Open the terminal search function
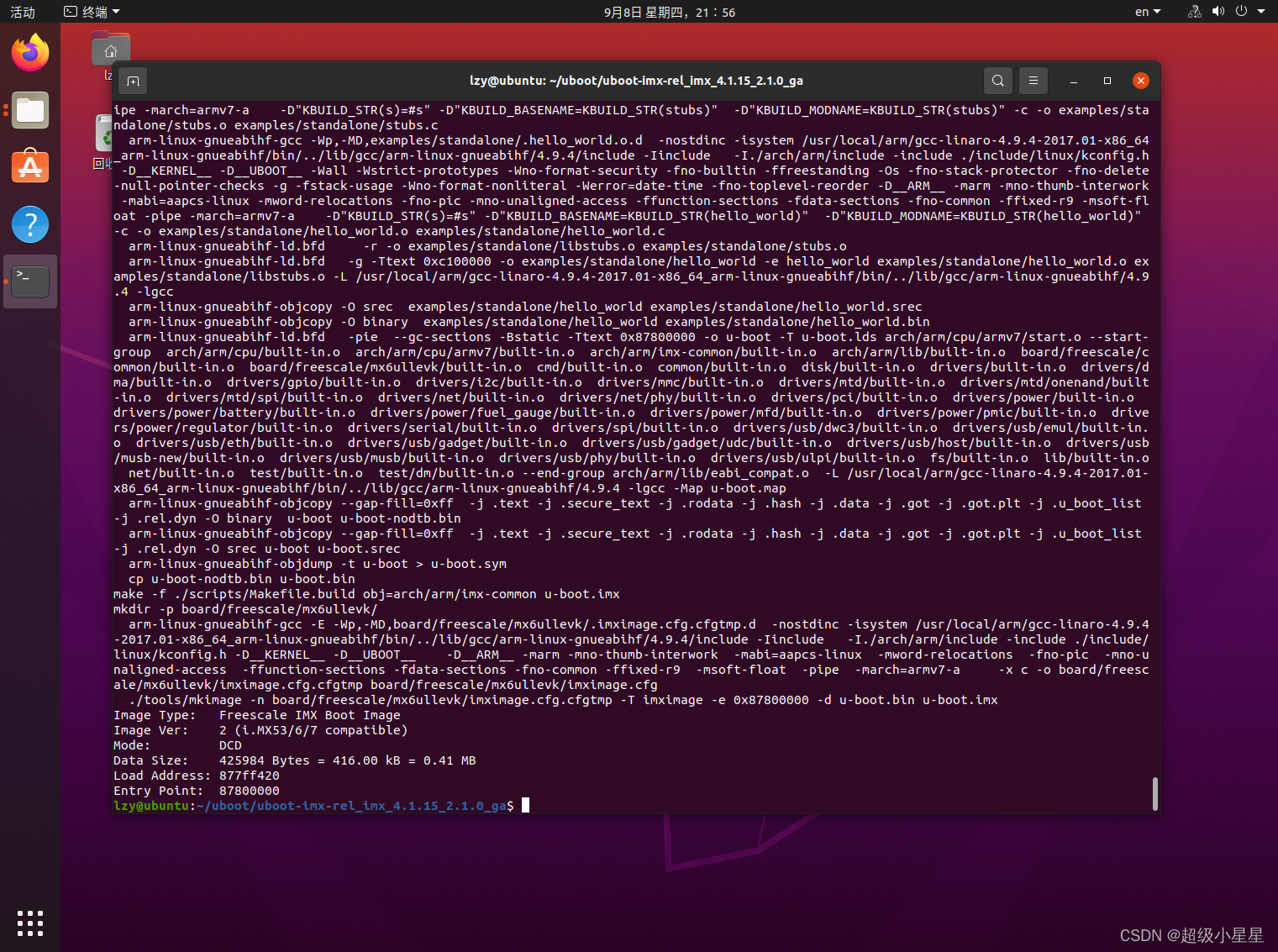The width and height of the screenshot is (1278, 952). [x=997, y=81]
